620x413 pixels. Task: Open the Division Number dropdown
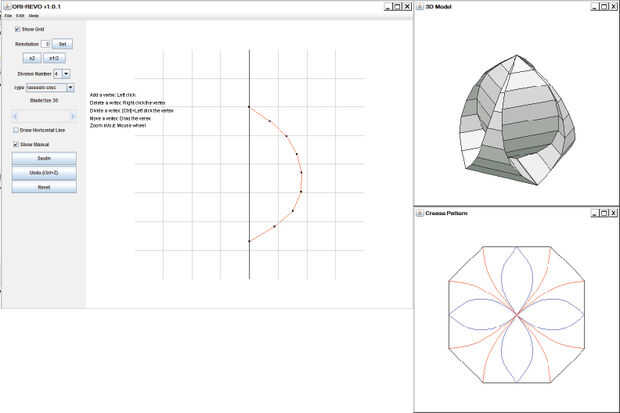click(66, 74)
